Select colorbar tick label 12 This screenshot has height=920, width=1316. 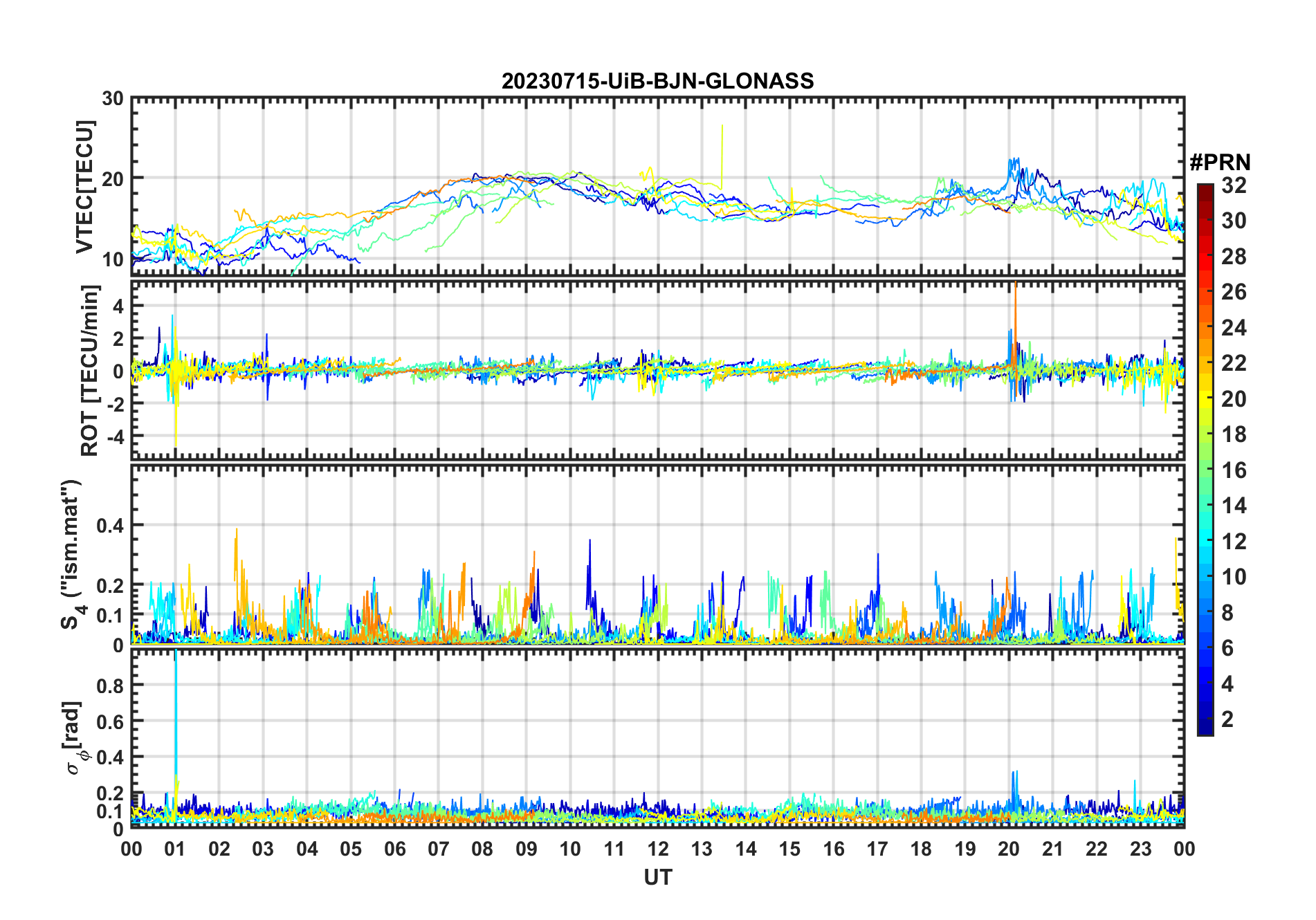pos(1234,542)
